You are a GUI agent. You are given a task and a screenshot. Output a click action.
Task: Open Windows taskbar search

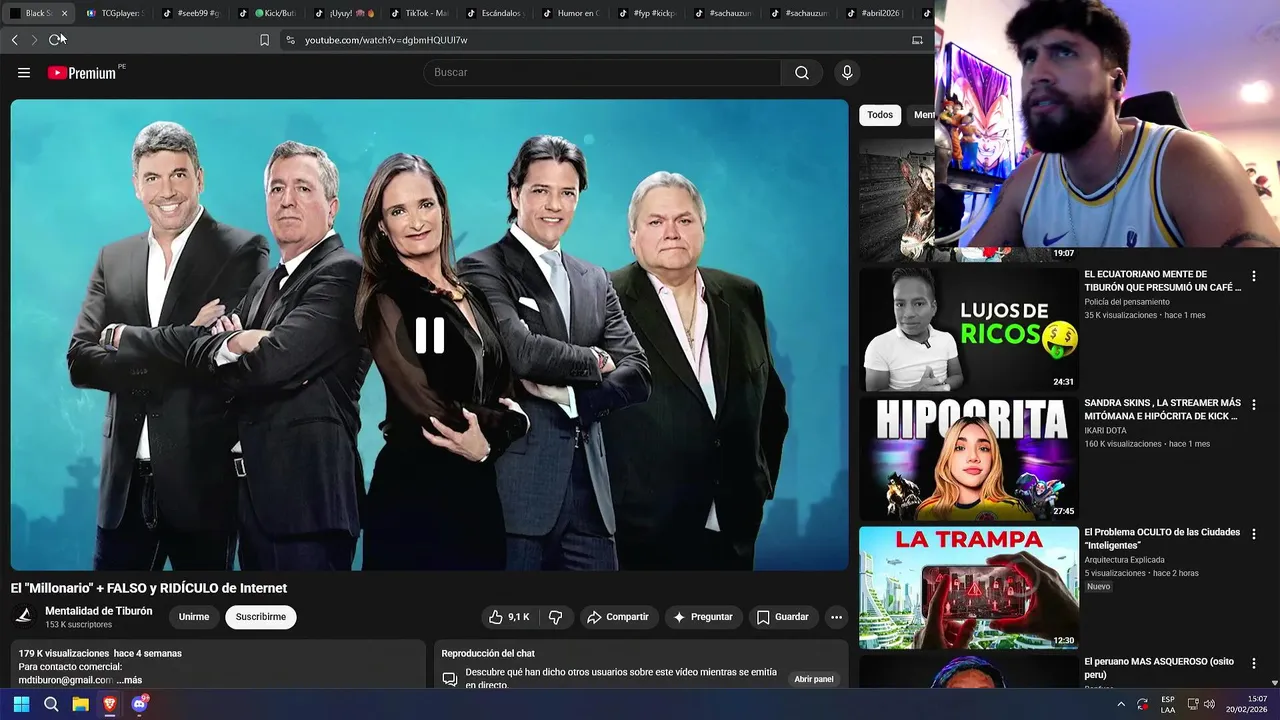tap(51, 704)
